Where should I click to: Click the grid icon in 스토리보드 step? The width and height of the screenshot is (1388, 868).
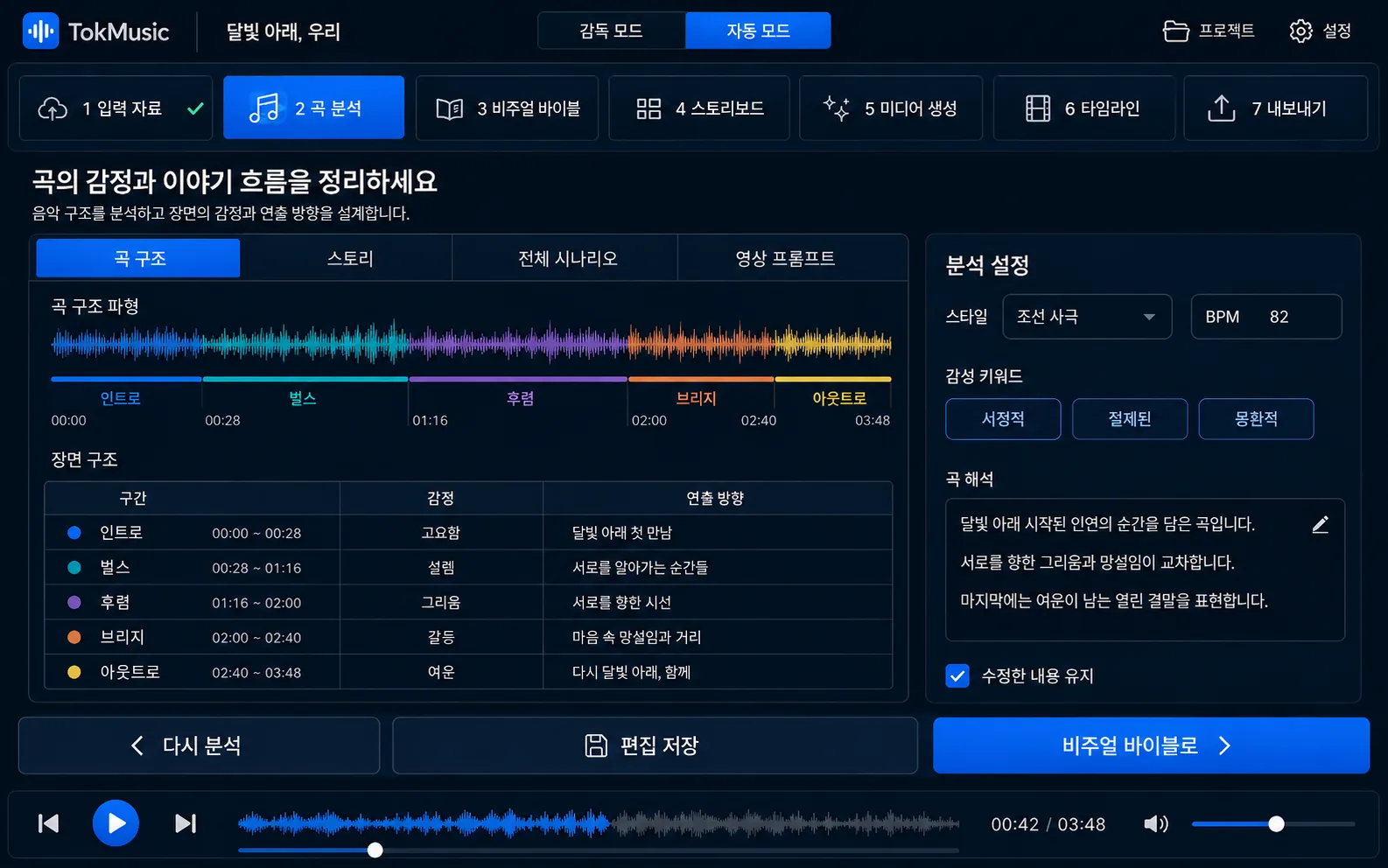coord(648,108)
